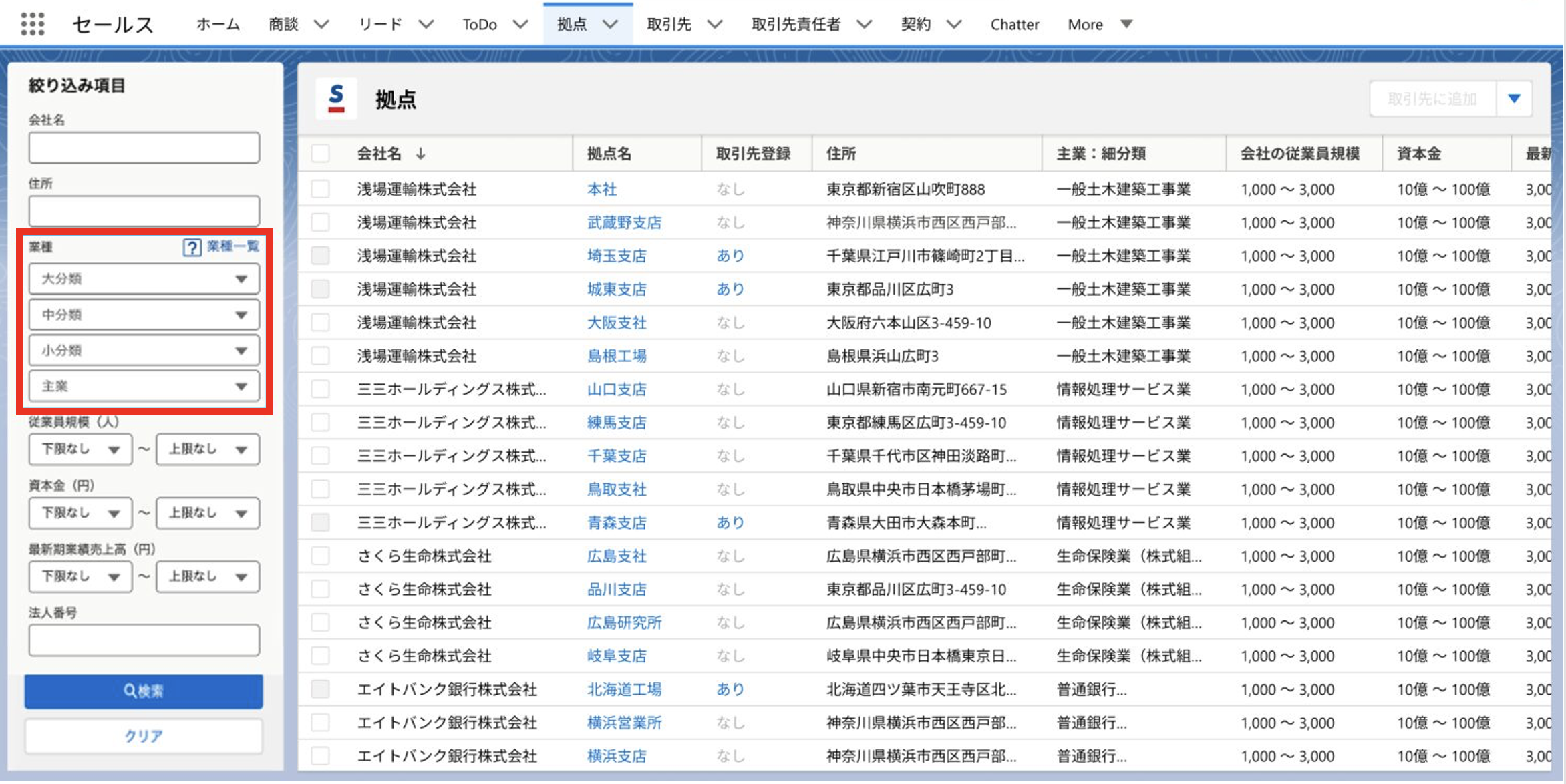The width and height of the screenshot is (1566, 784).
Task: Click the 業種一覧 help question icon
Action: click(191, 248)
